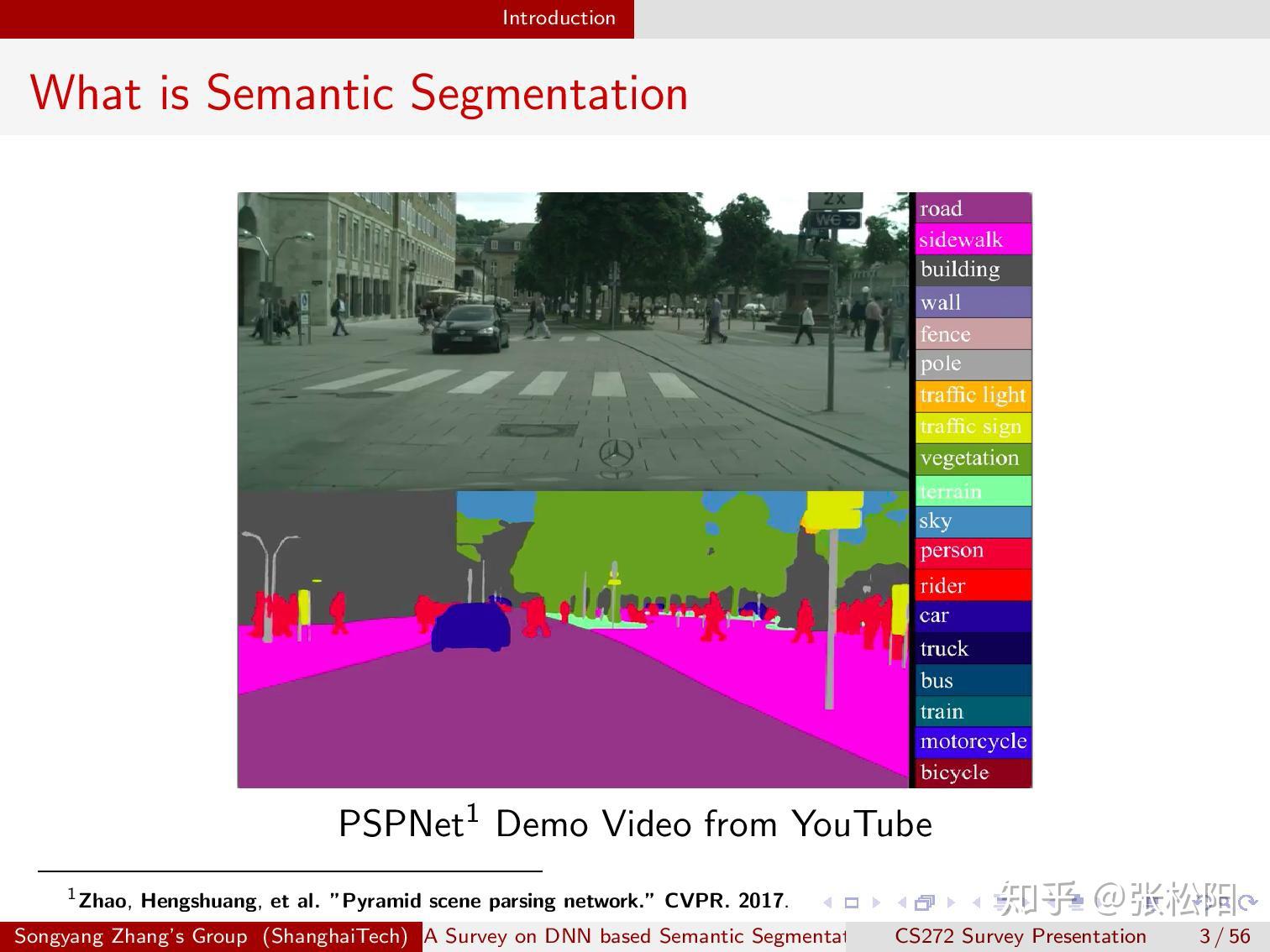Select the Introduction section header
Screen dimensions: 1270x952
pyautogui.click(x=559, y=18)
